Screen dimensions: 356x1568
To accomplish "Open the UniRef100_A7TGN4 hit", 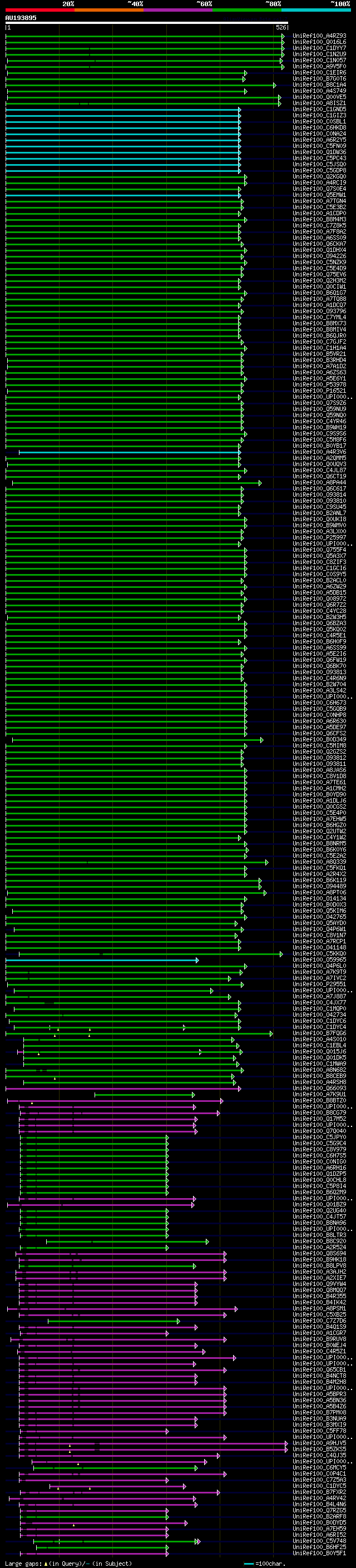I will [x=319, y=201].
